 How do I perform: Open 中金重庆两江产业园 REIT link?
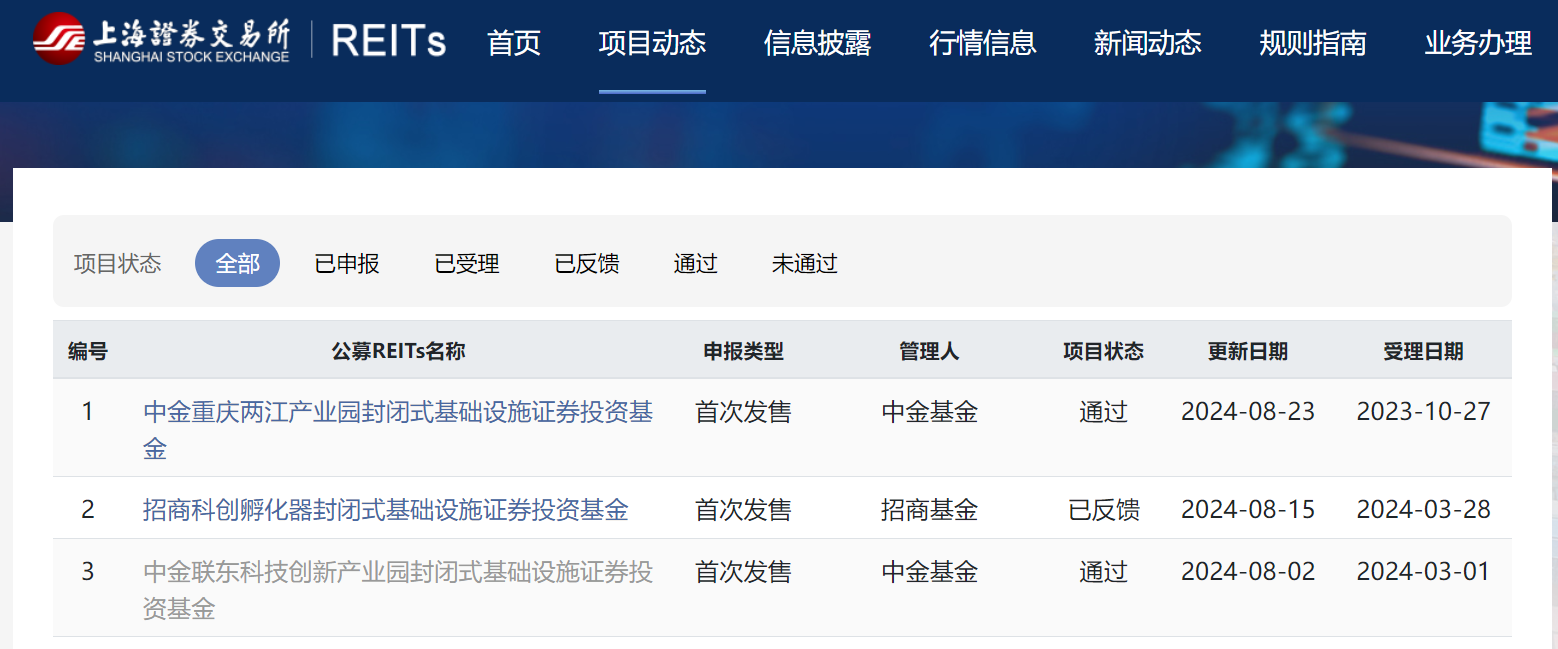398,430
